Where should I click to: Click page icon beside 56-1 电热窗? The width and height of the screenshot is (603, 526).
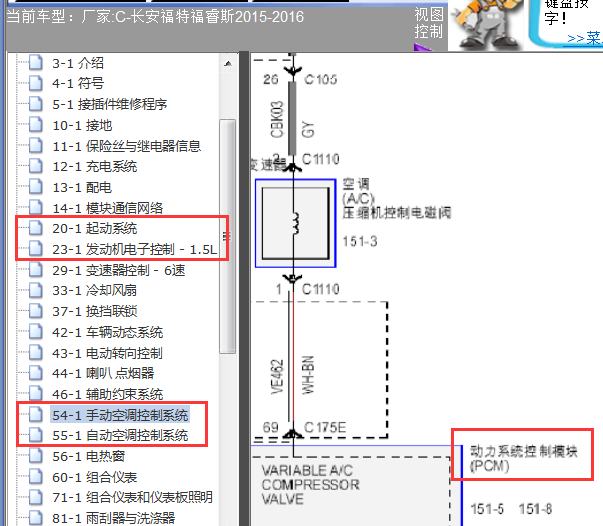tap(36, 456)
